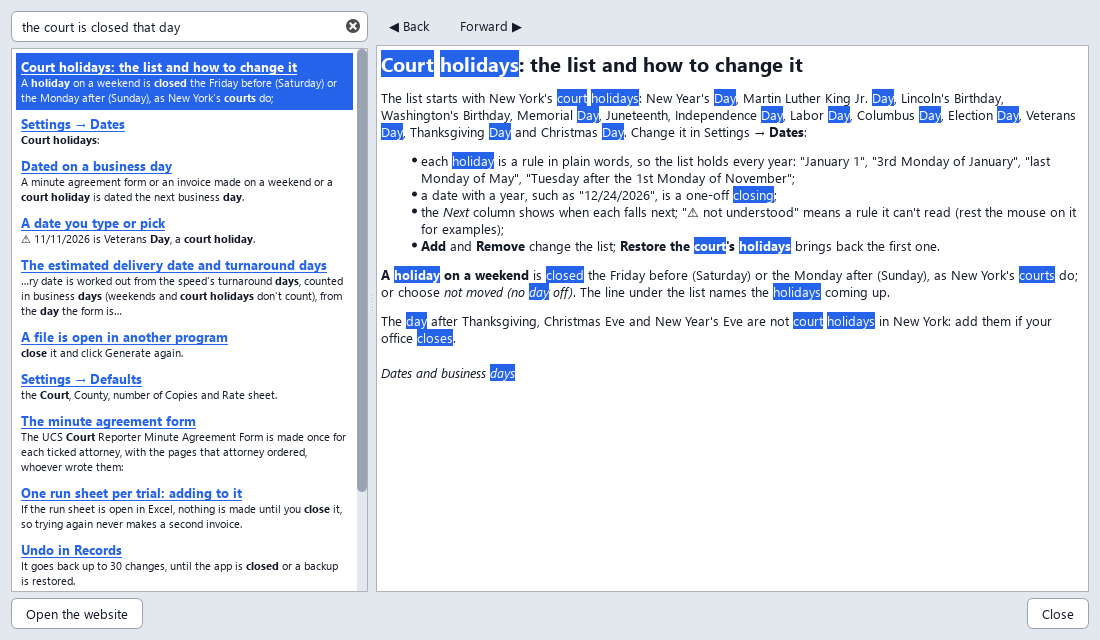Clear the search box with the X icon
The image size is (1100, 640).
pyautogui.click(x=353, y=27)
